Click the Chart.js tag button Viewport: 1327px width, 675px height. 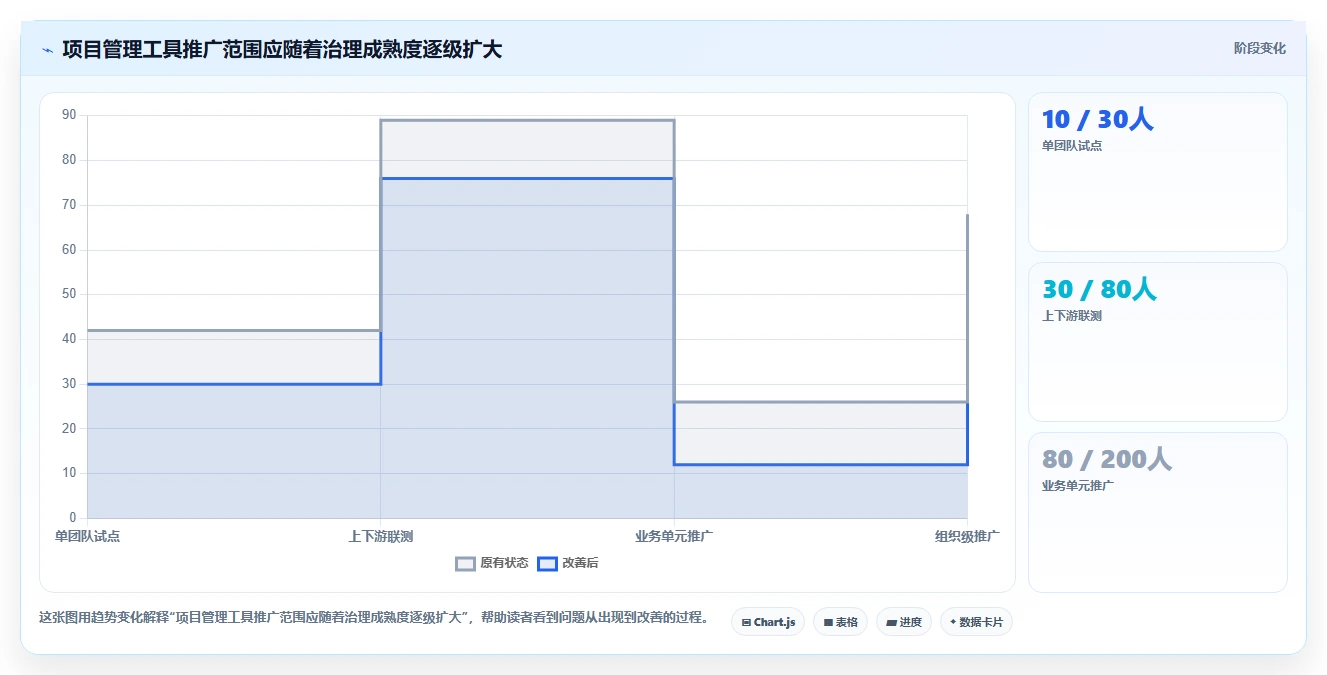click(x=768, y=622)
